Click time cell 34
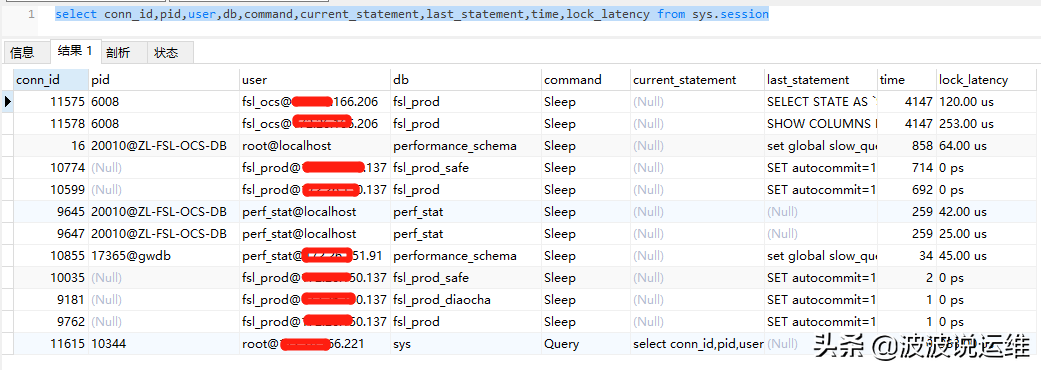Image resolution: width=1041 pixels, height=370 pixels. click(x=906, y=255)
